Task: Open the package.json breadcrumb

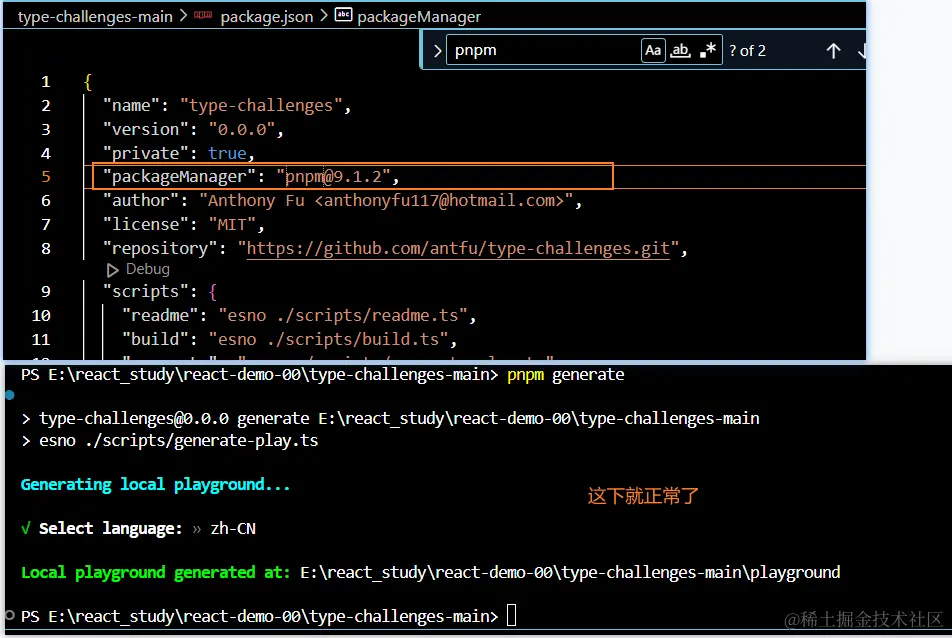Action: pos(267,16)
